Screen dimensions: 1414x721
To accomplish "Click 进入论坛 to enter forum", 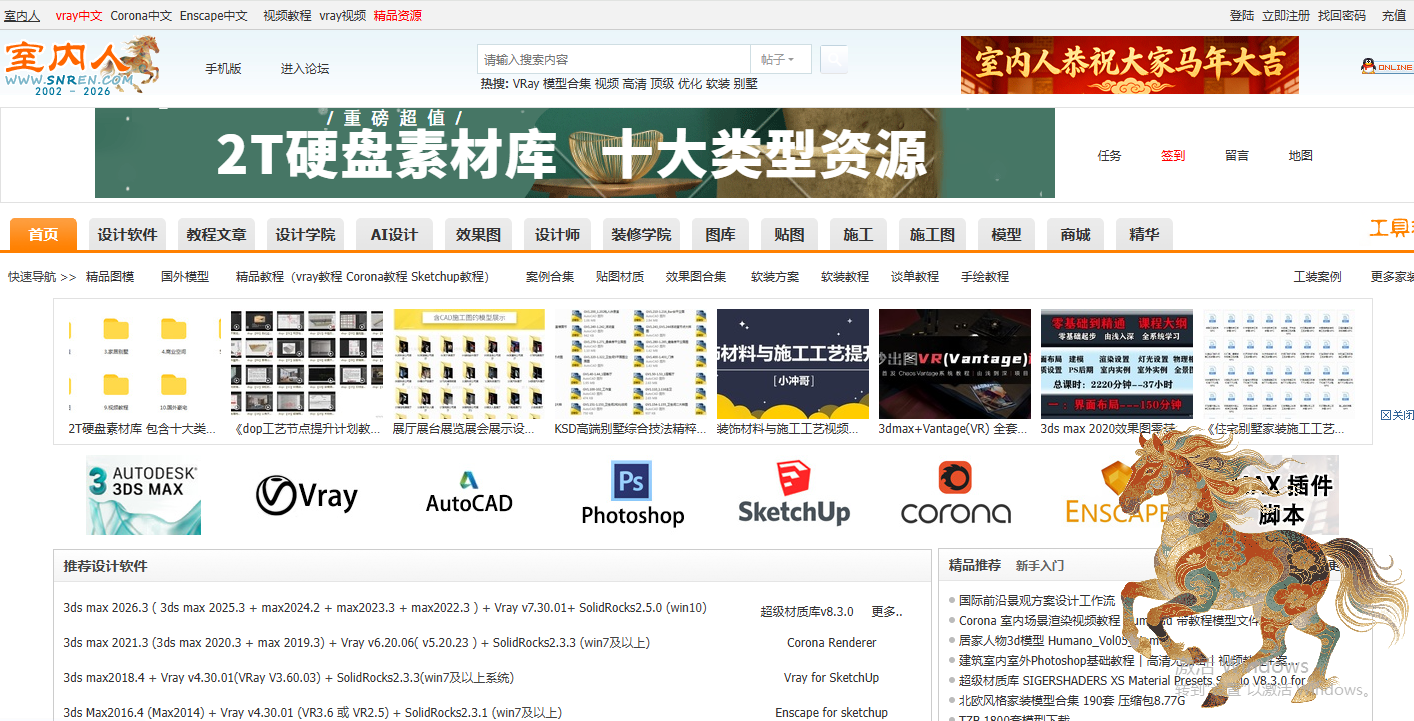I will [x=305, y=69].
